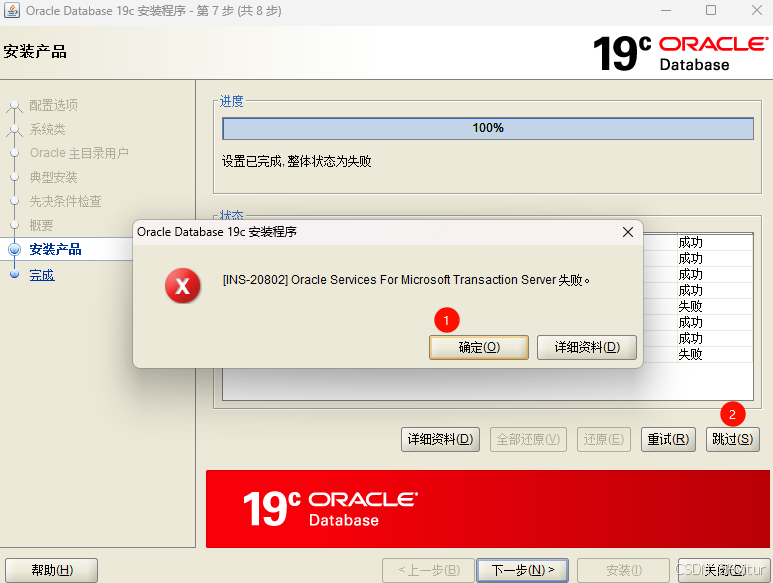
Task: Click the 重试(R) retry button
Action: coord(668,439)
